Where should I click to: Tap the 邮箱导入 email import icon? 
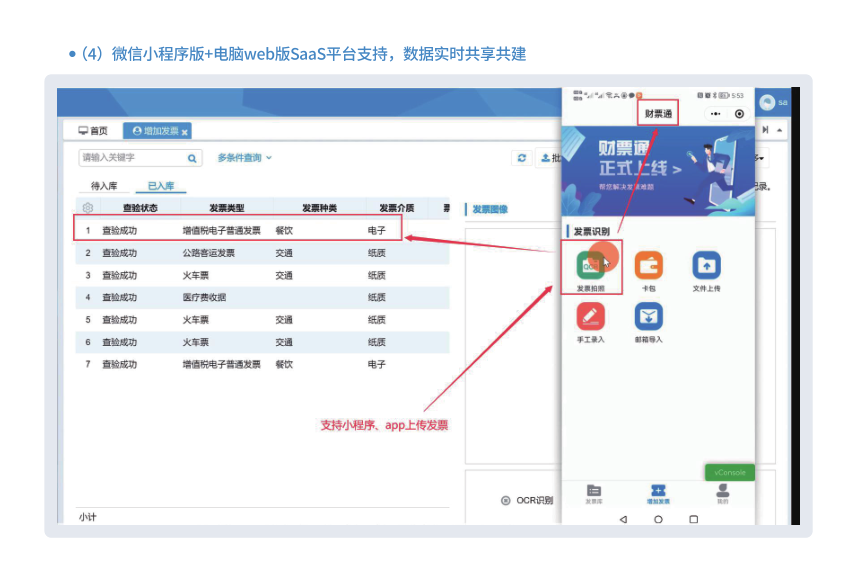click(x=649, y=317)
